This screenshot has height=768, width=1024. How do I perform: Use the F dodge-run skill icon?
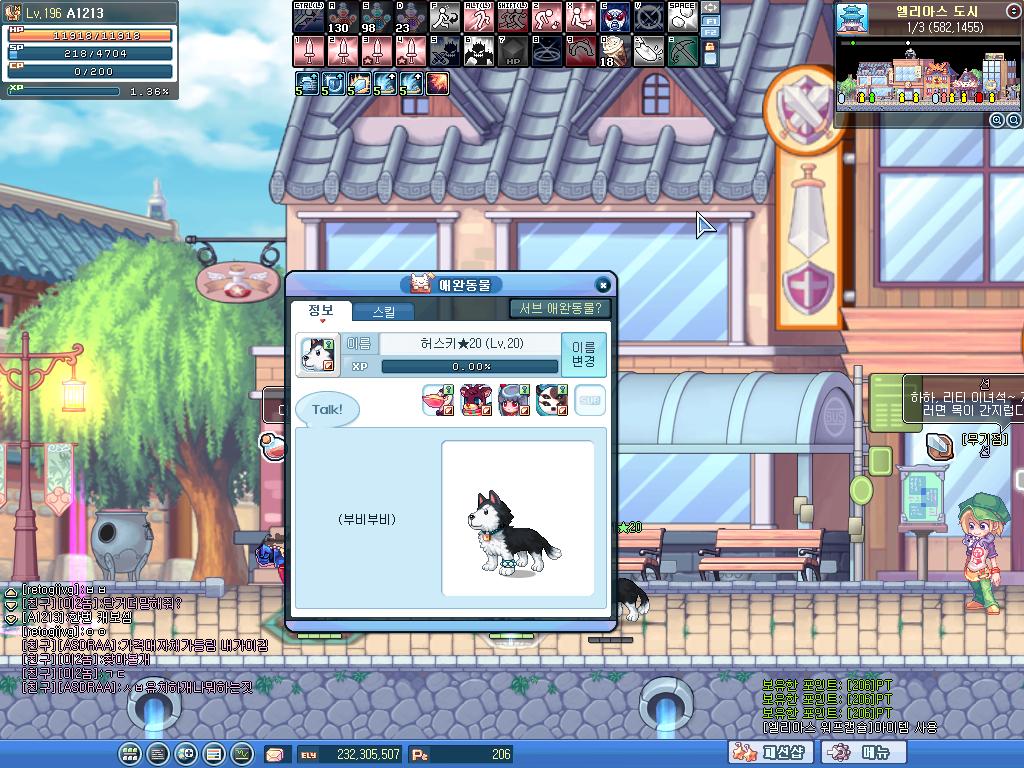(x=445, y=17)
